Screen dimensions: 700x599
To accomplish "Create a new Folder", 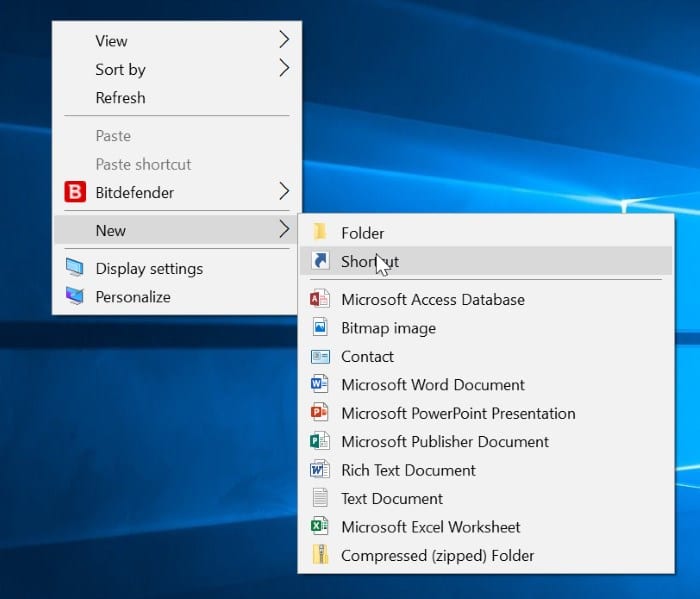I will [486, 233].
